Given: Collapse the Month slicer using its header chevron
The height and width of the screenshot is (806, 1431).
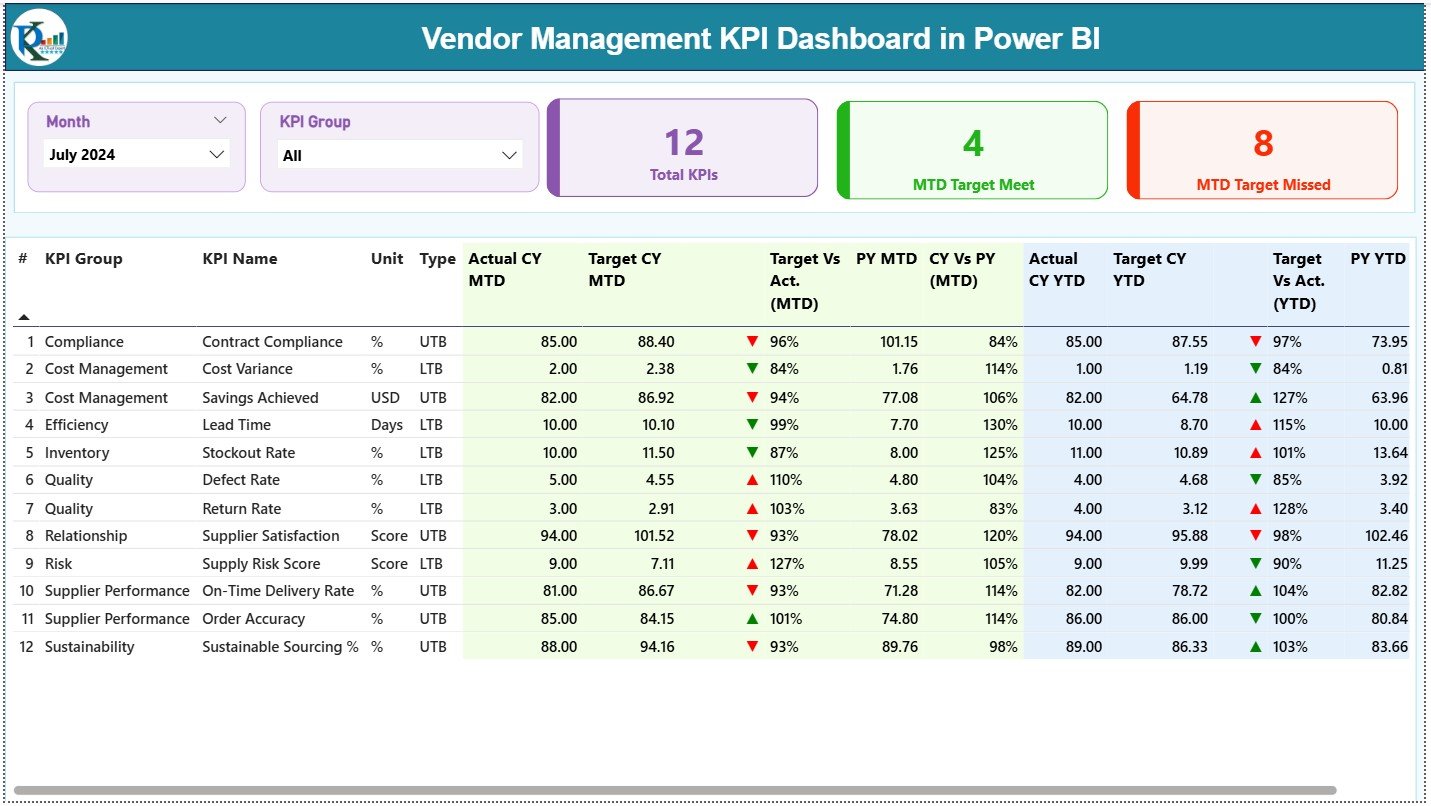Looking at the screenshot, I should 222,119.
